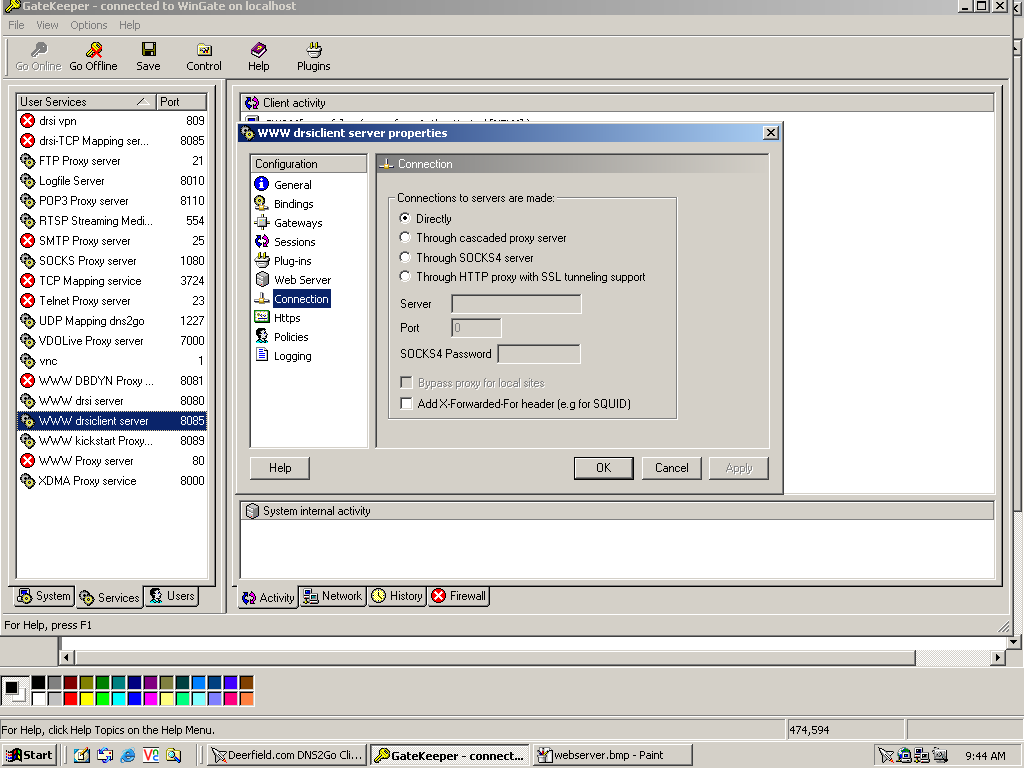Open Bindings configuration icon
The width and height of the screenshot is (1024, 768).
261,203
